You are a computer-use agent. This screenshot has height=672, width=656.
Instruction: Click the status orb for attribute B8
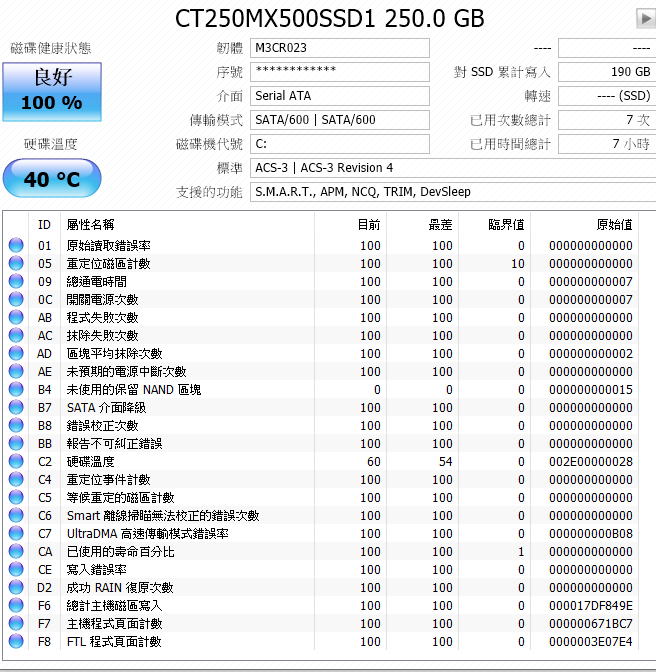pos(16,425)
